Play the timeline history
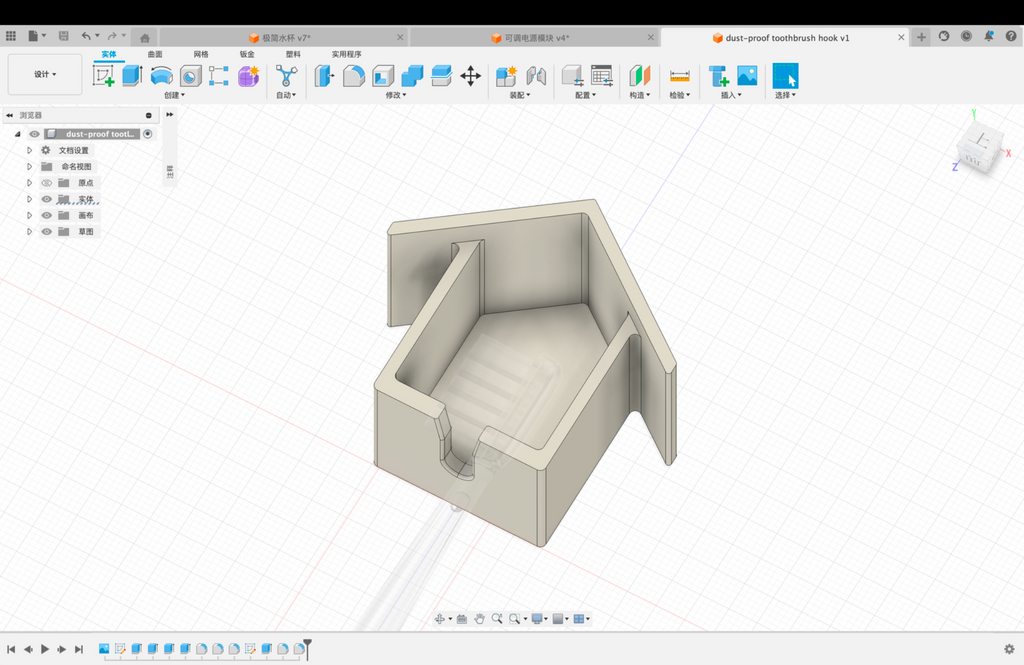1024x665 pixels. [x=45, y=649]
